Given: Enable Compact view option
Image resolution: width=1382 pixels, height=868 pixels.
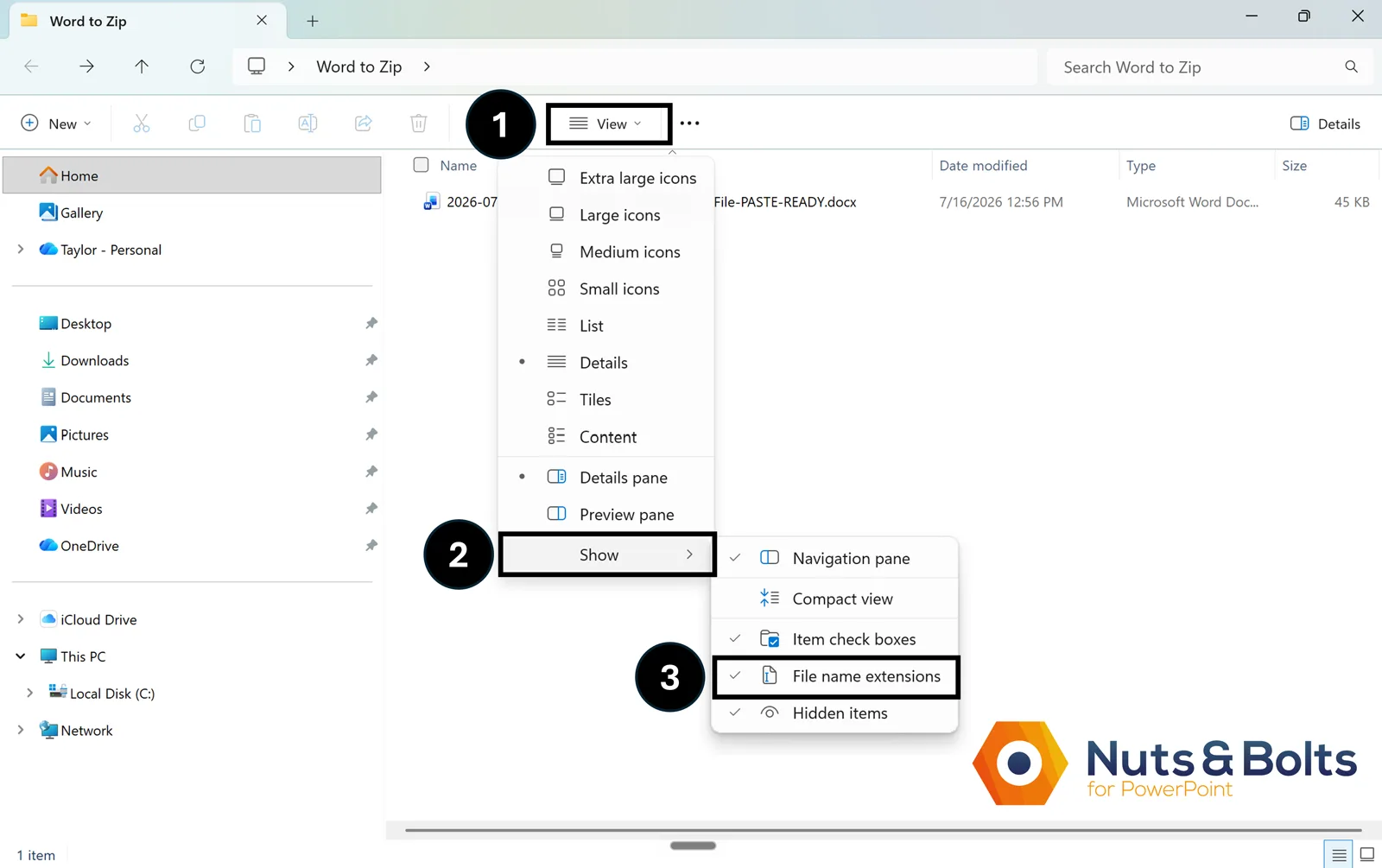Looking at the screenshot, I should [835, 599].
